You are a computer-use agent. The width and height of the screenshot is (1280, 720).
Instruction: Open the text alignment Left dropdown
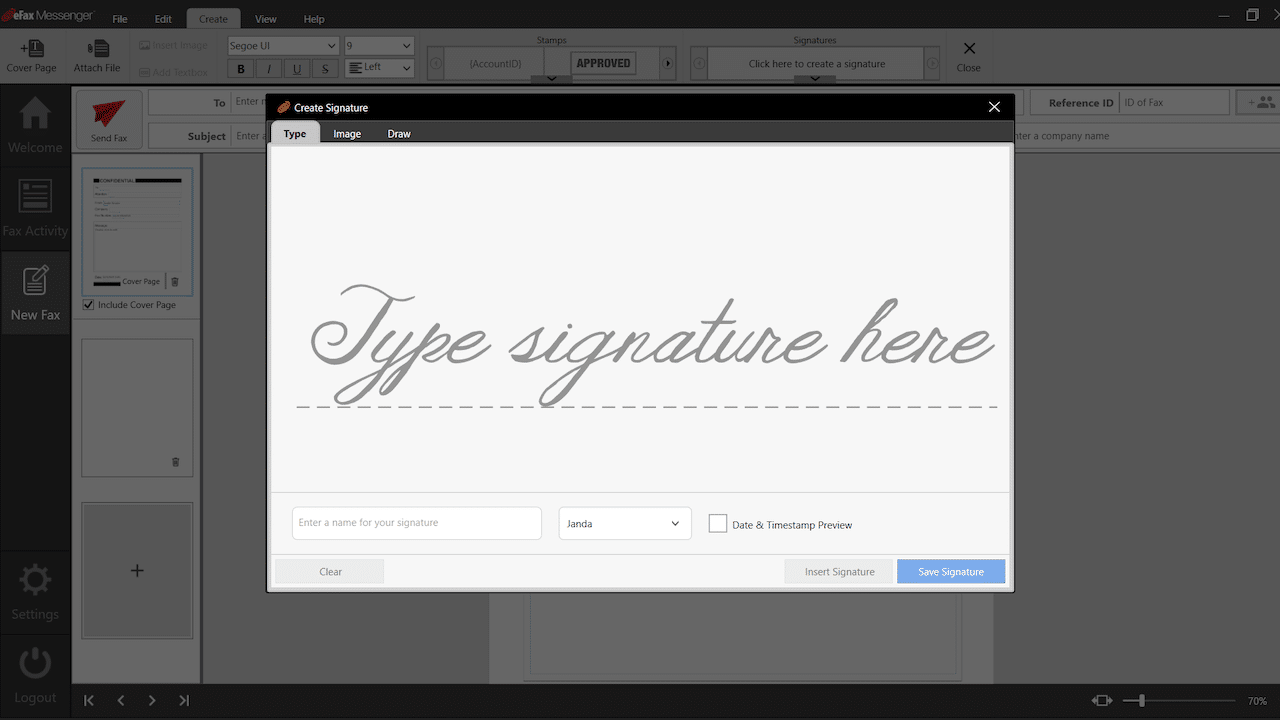click(379, 68)
